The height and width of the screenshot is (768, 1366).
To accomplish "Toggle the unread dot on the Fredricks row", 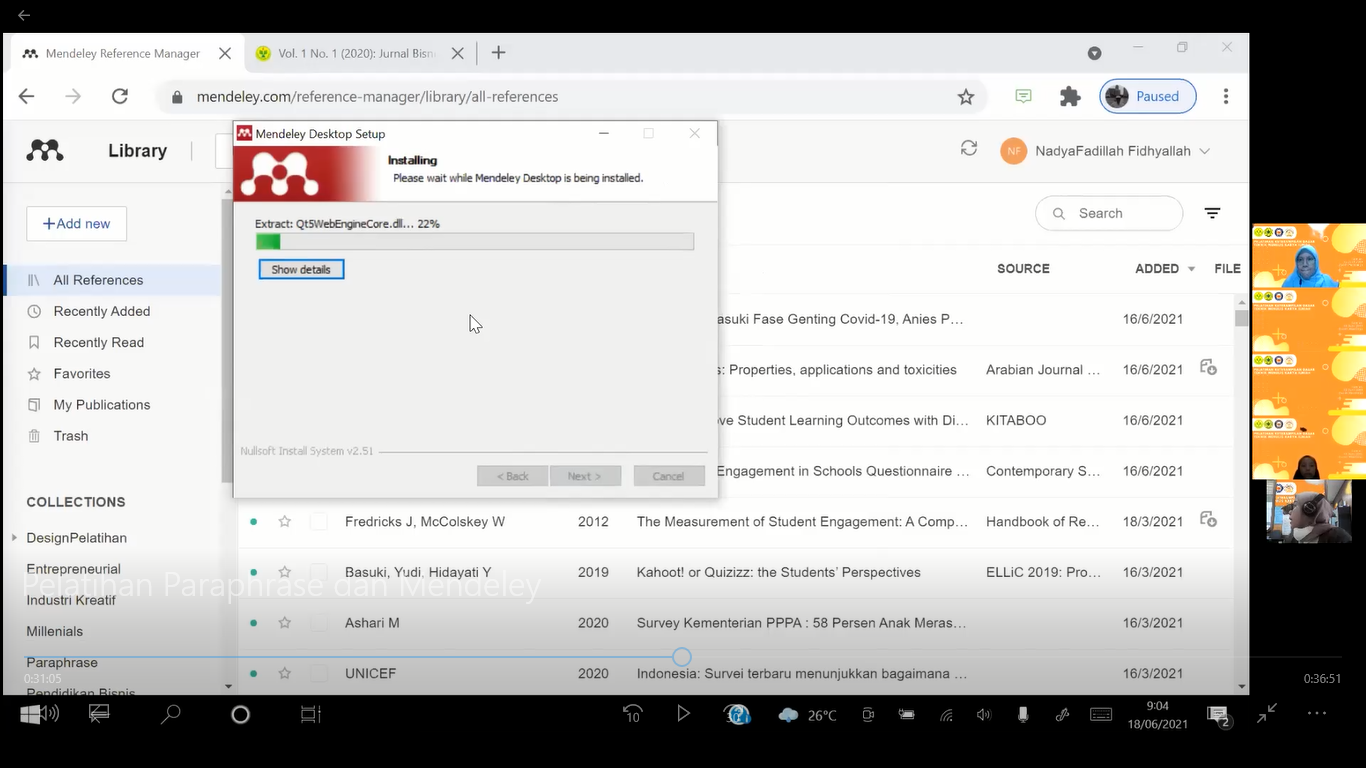I will 254,521.
